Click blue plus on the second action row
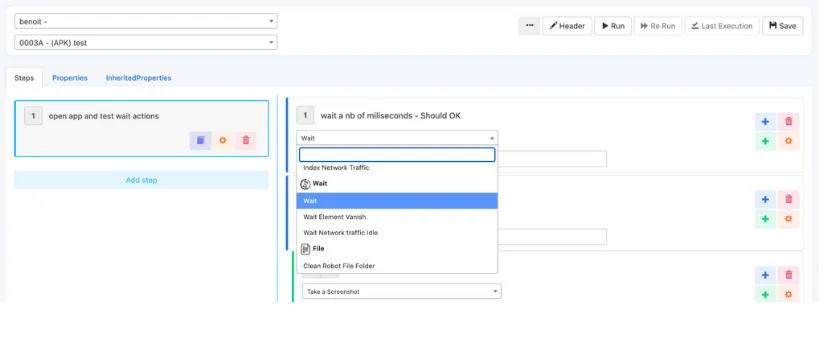 click(x=765, y=199)
